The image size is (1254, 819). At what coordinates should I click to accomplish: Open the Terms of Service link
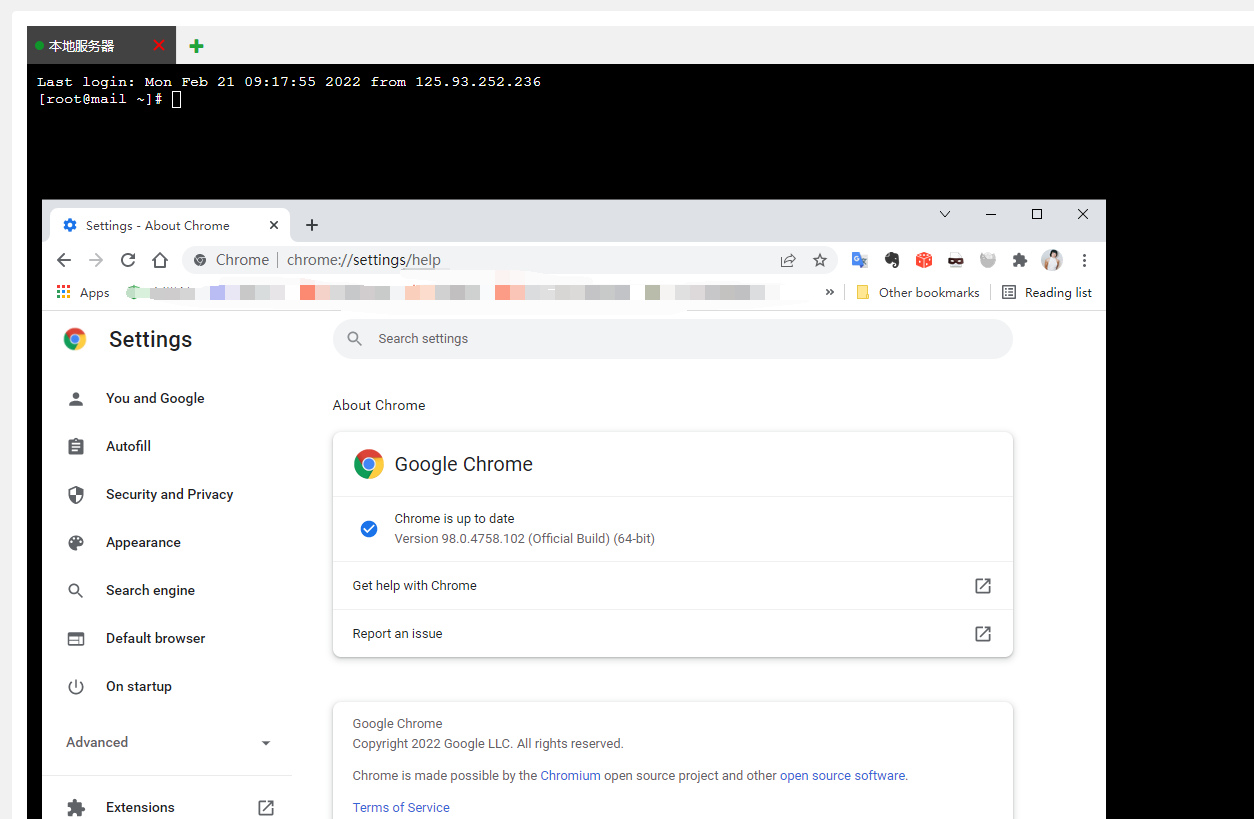point(401,807)
